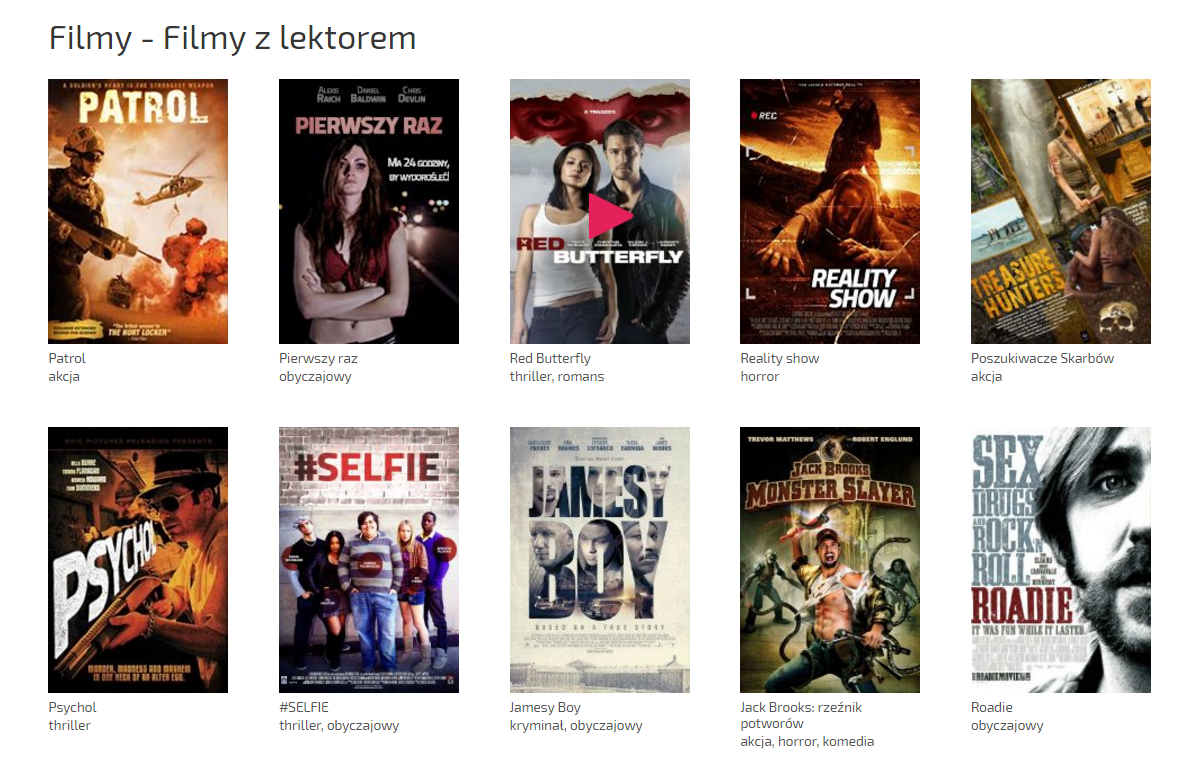Click the Jack Brooks: rzeźnik potworów title
Screen dimensions: 1193x761
[801, 715]
